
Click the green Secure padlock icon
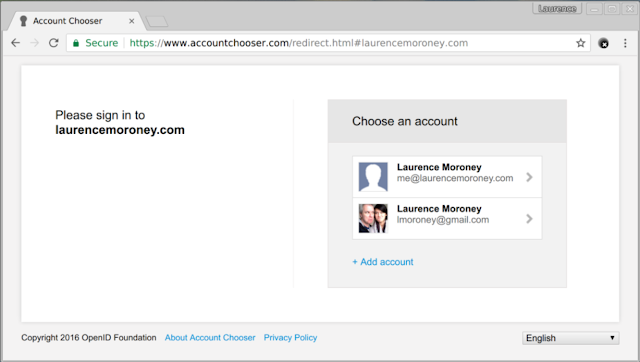point(76,43)
